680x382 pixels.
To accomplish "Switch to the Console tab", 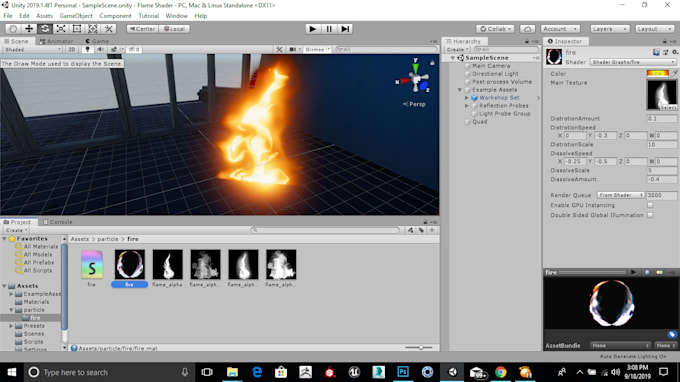I will 58,222.
